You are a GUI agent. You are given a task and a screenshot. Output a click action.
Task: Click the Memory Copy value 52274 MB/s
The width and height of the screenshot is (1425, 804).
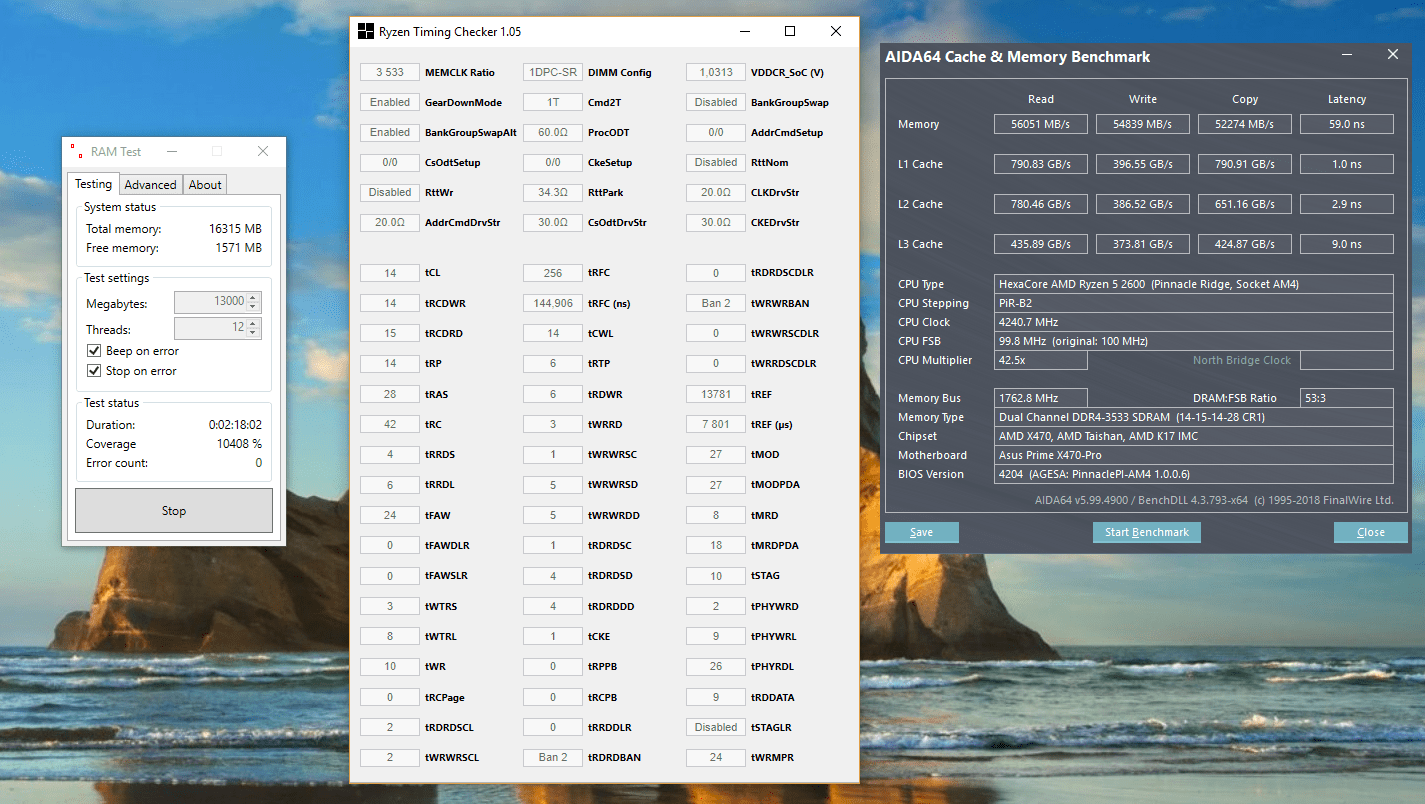tap(1245, 124)
